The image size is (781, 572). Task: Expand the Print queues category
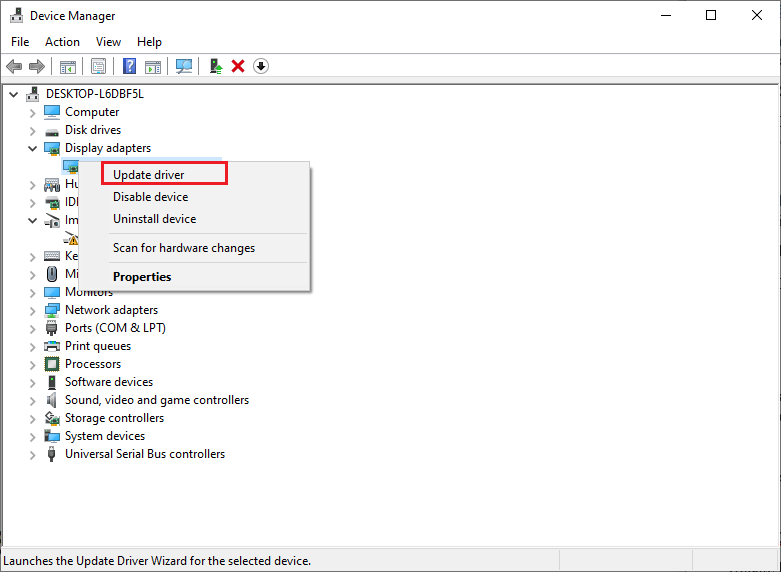32,347
